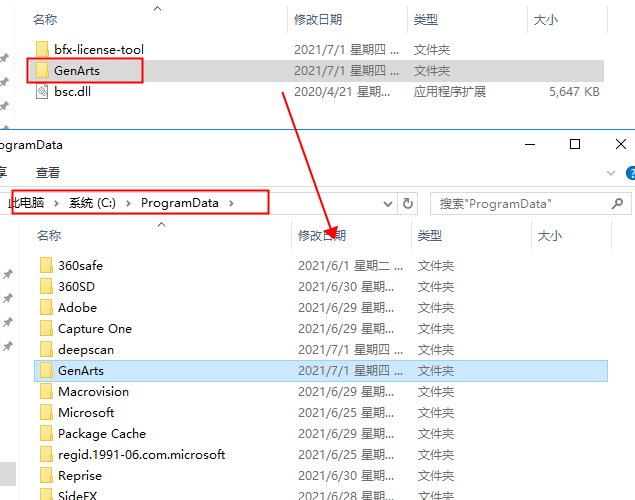Click the 应用程序扩展 type cell

(x=450, y=91)
